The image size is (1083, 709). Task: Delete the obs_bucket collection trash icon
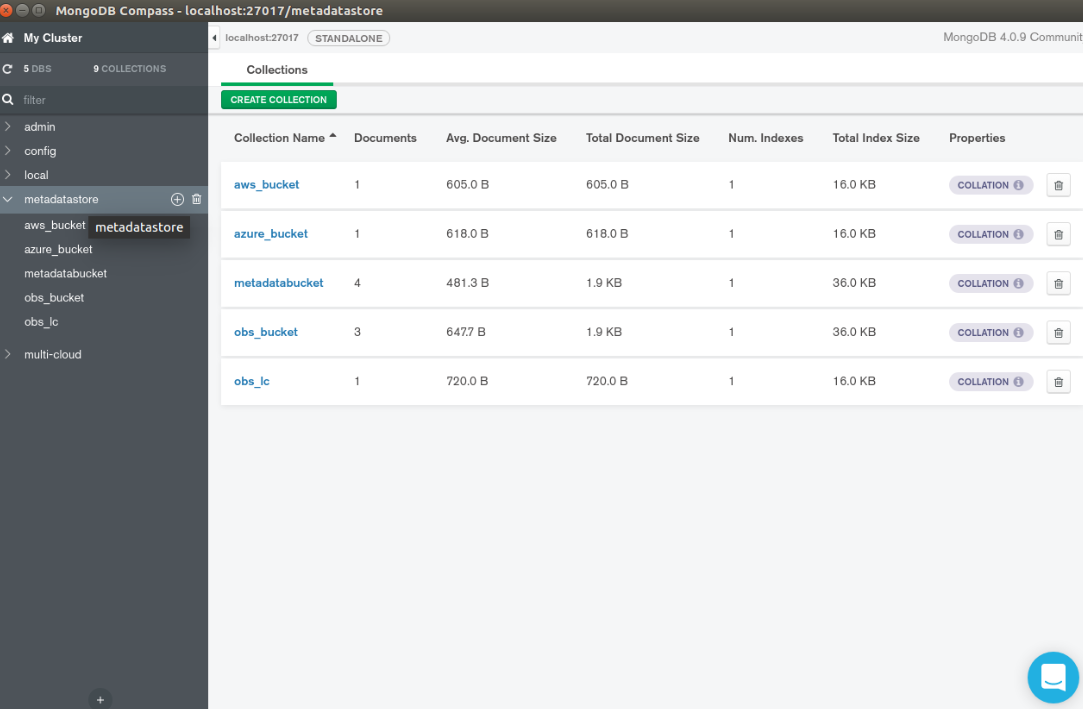tap(1058, 333)
